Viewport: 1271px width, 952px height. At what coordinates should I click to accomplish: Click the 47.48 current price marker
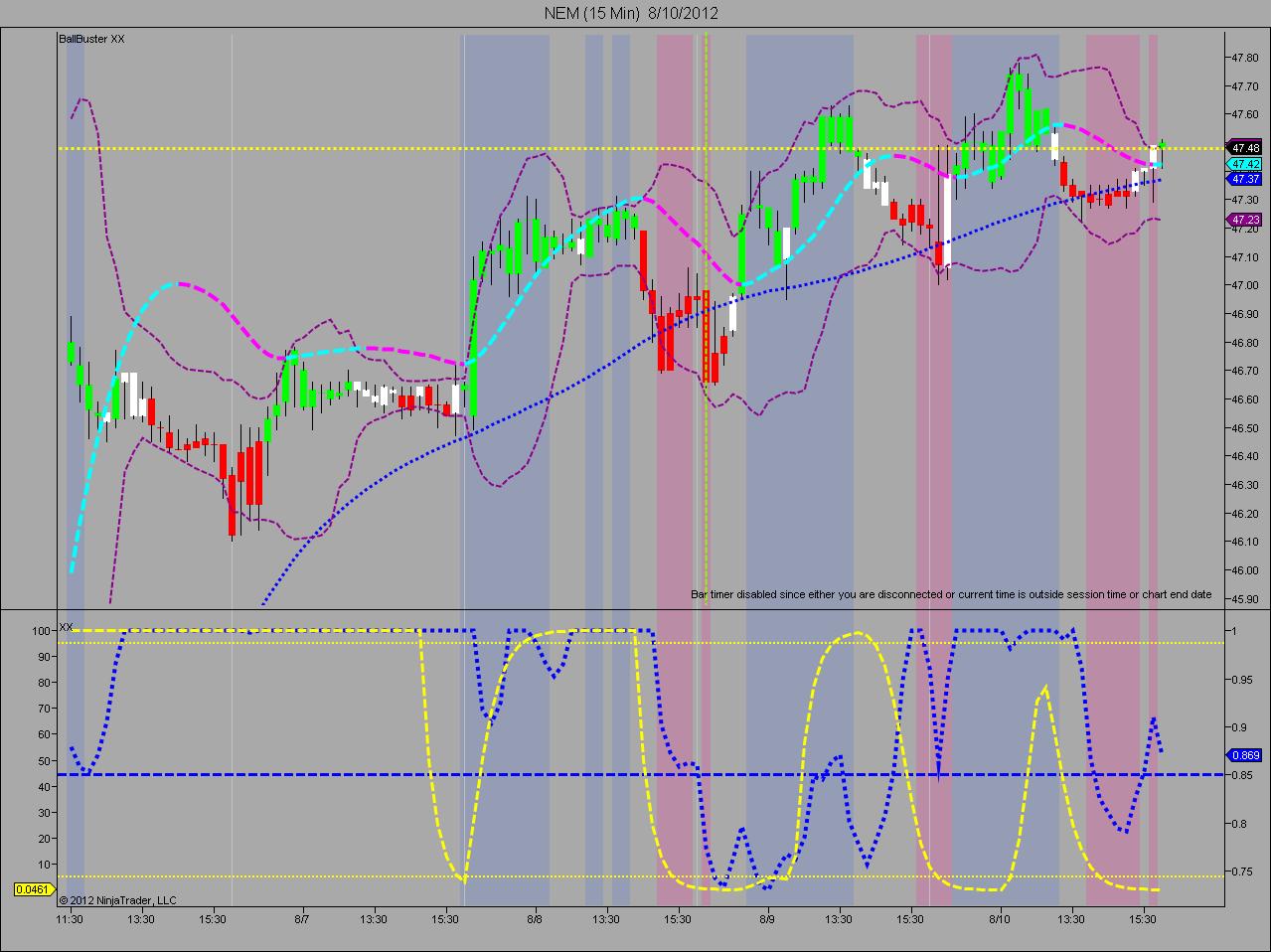tap(1246, 148)
